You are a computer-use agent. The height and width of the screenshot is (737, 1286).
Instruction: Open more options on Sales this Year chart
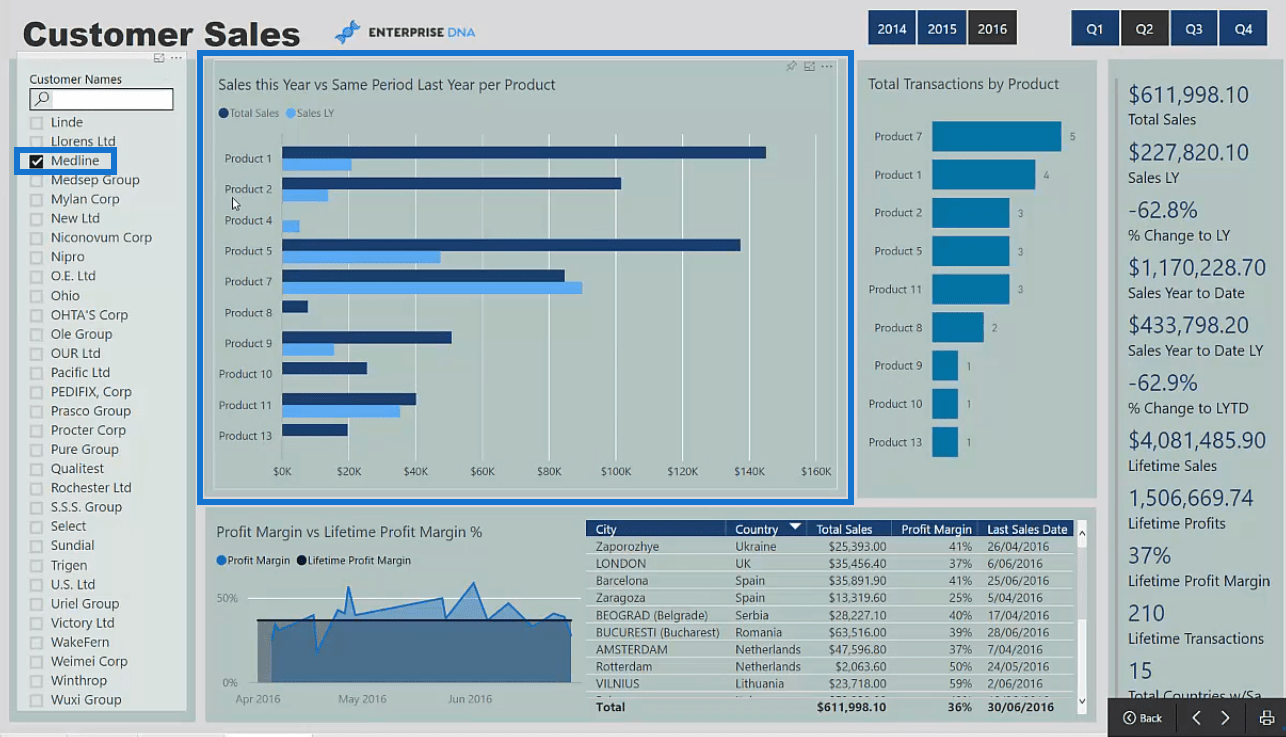click(x=826, y=67)
